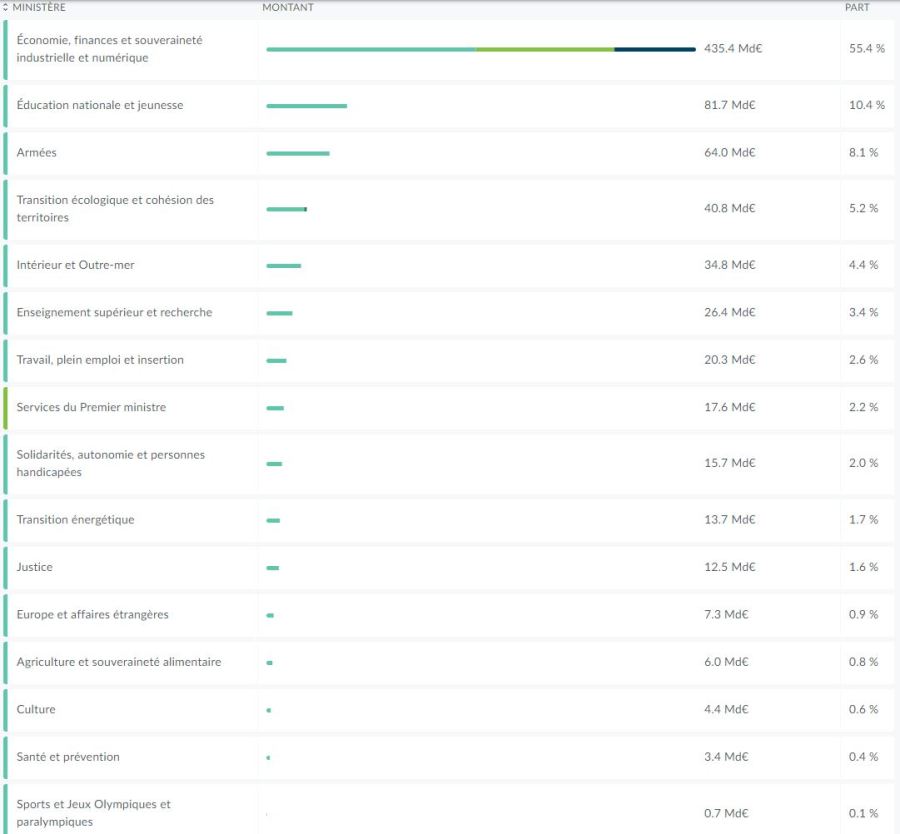This screenshot has width=900, height=834.
Task: Select the Justice ministry label
Action: tap(35, 567)
